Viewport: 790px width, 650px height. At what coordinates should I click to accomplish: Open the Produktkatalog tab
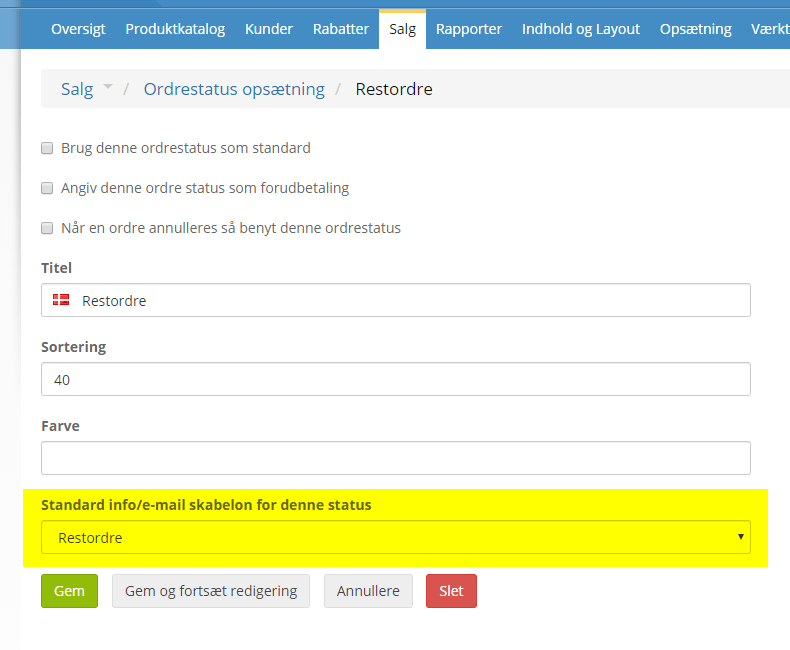point(175,29)
